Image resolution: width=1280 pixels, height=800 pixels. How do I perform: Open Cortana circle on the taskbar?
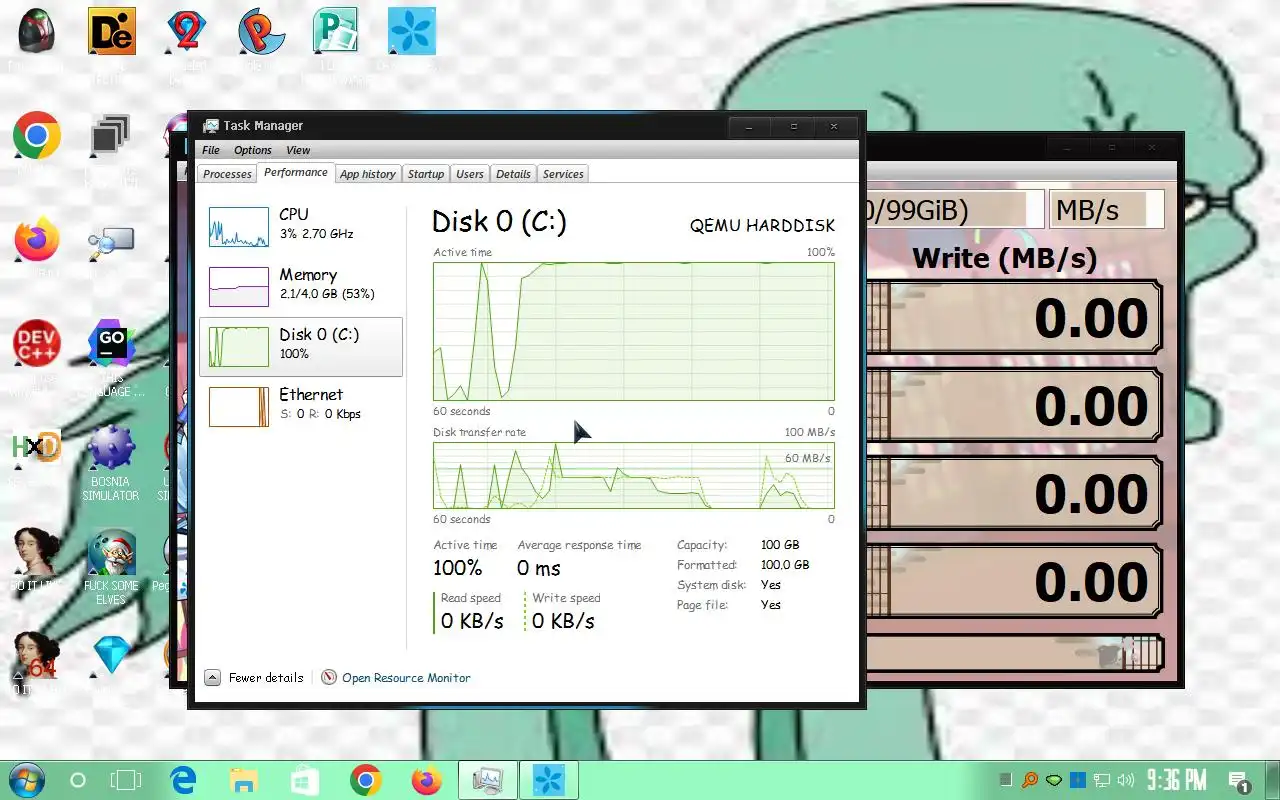78,780
